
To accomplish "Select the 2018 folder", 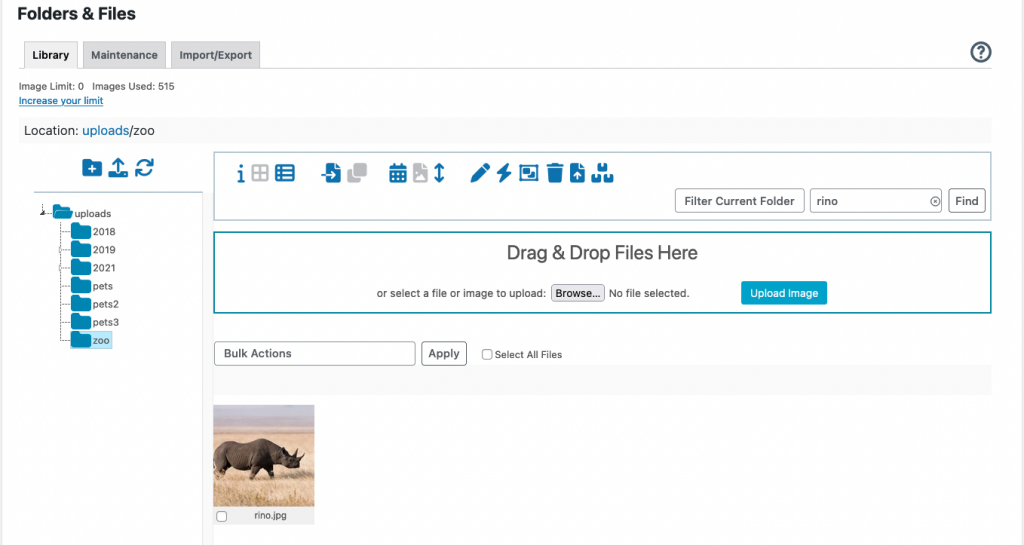I will click(x=93, y=231).
